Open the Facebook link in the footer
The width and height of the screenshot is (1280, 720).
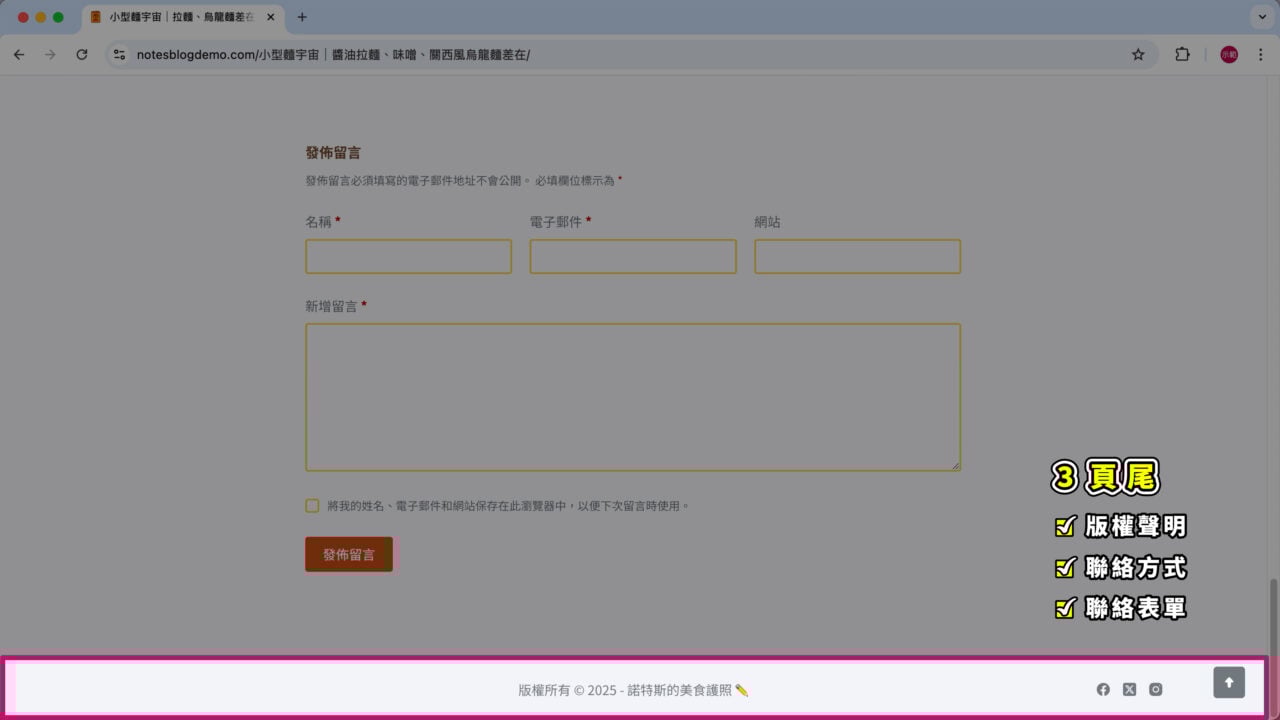click(x=1103, y=689)
